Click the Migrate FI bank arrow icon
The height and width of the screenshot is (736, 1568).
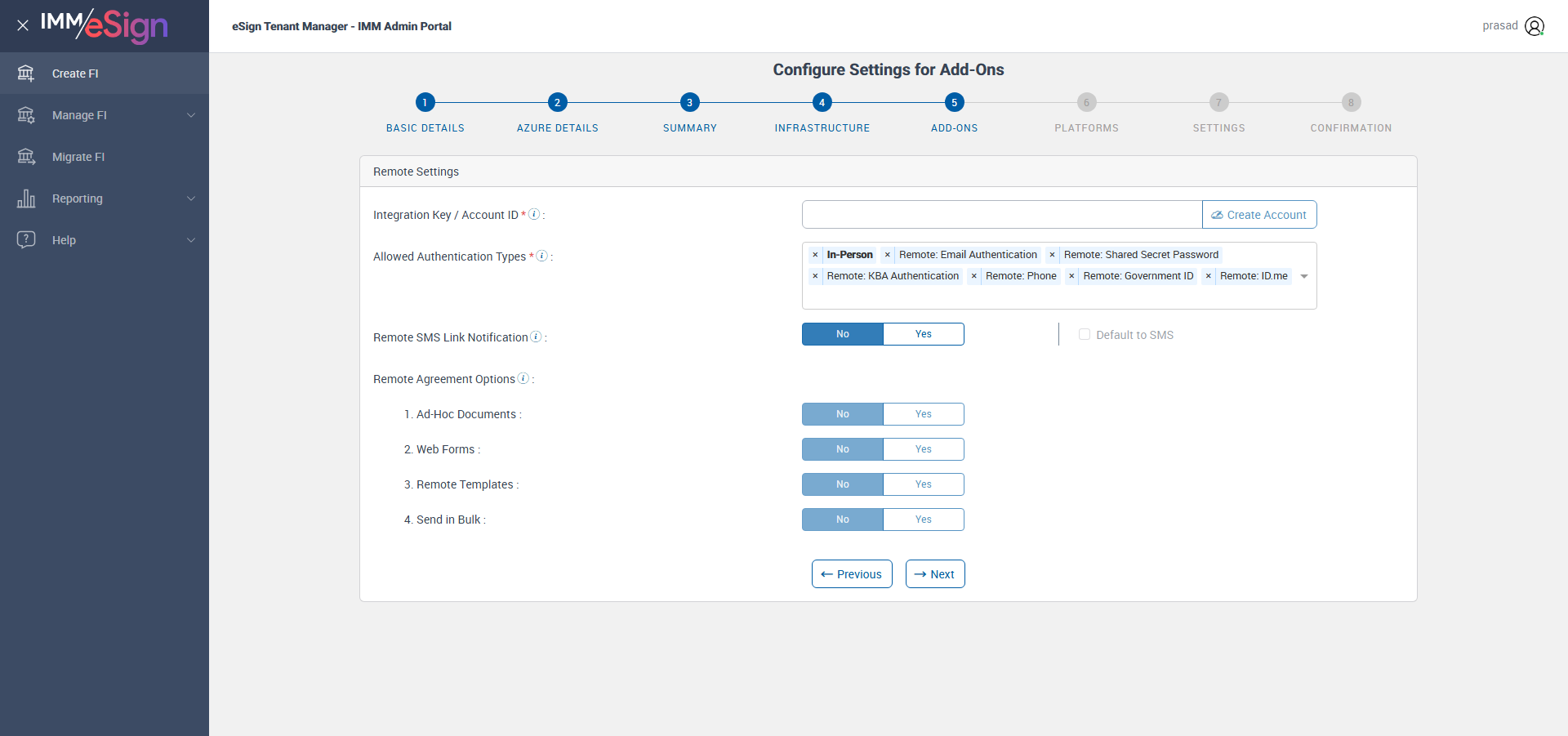pos(26,157)
